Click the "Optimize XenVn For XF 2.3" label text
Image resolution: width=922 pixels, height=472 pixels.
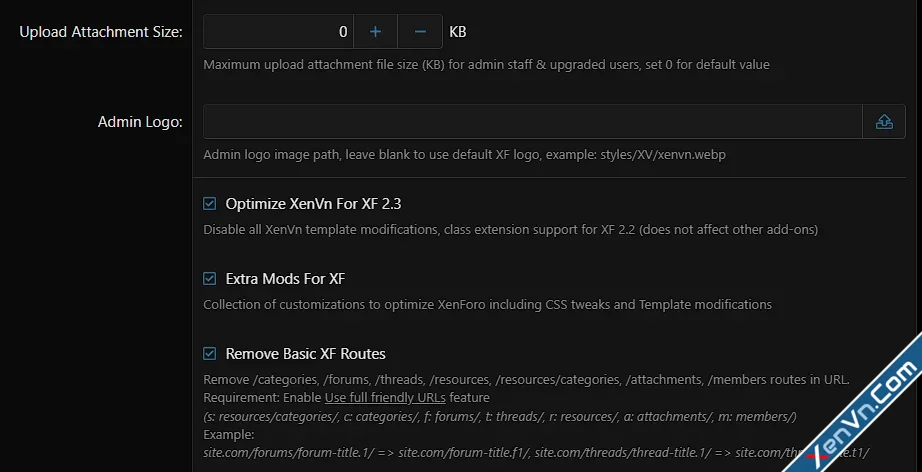[313, 204]
